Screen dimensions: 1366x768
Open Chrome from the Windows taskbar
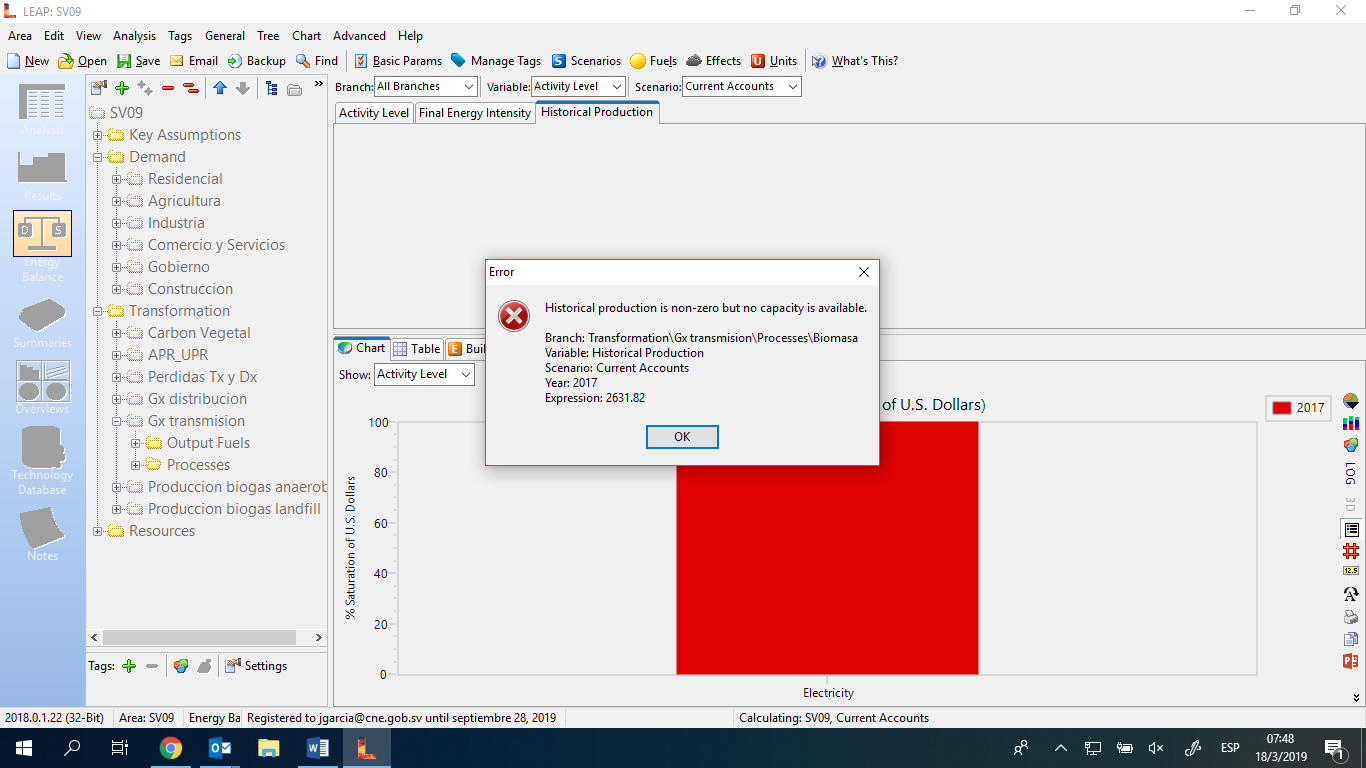[x=171, y=748]
